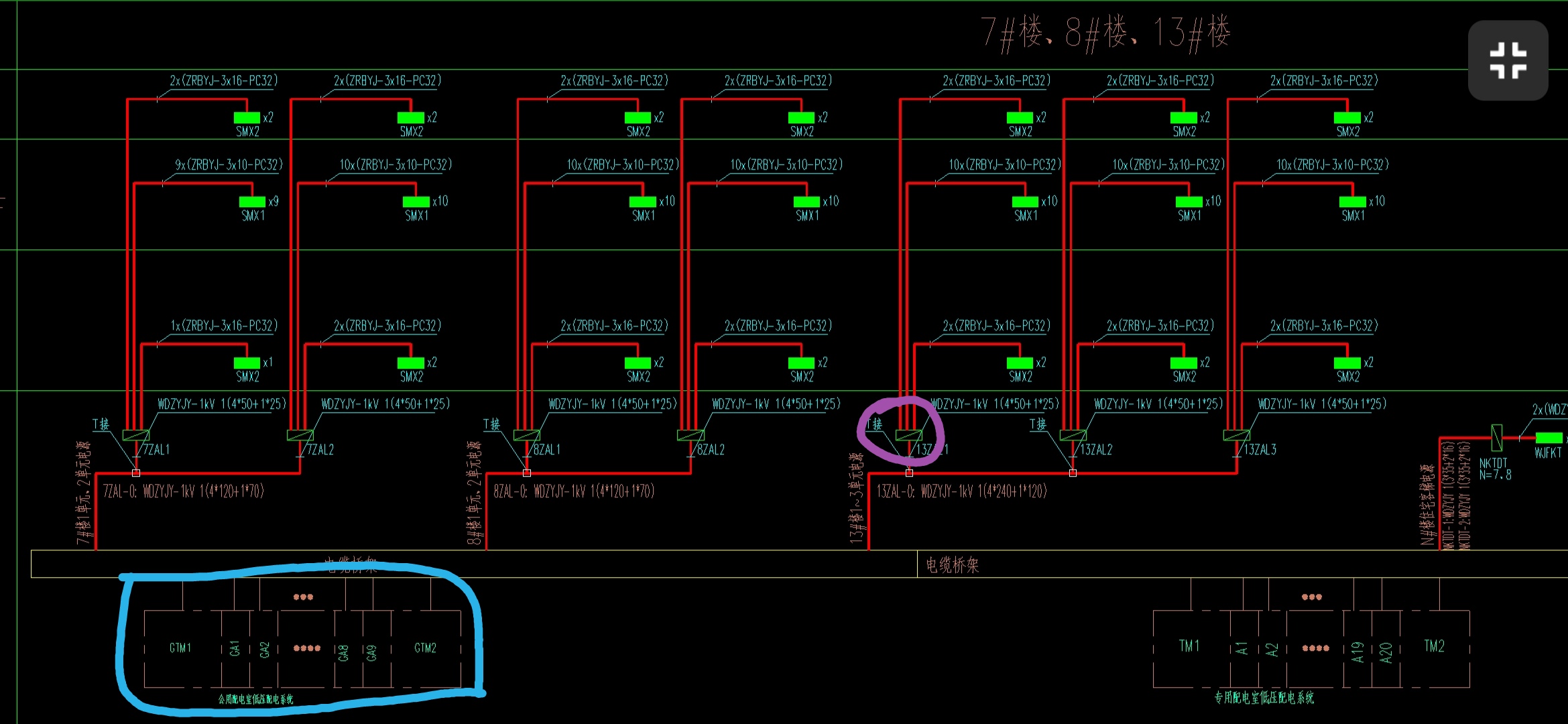The width and height of the screenshot is (1568, 724).
Task: Select the "公用配电室低压配电系统" caption
Action: 255,699
